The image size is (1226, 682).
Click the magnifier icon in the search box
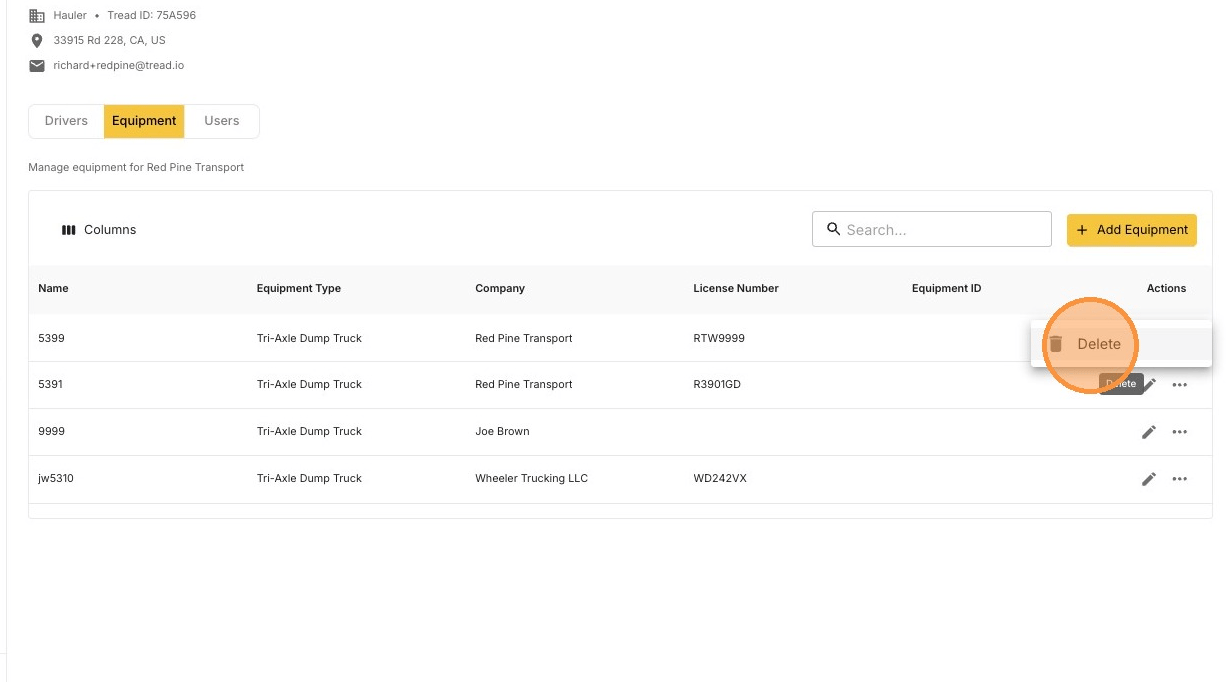click(x=833, y=229)
